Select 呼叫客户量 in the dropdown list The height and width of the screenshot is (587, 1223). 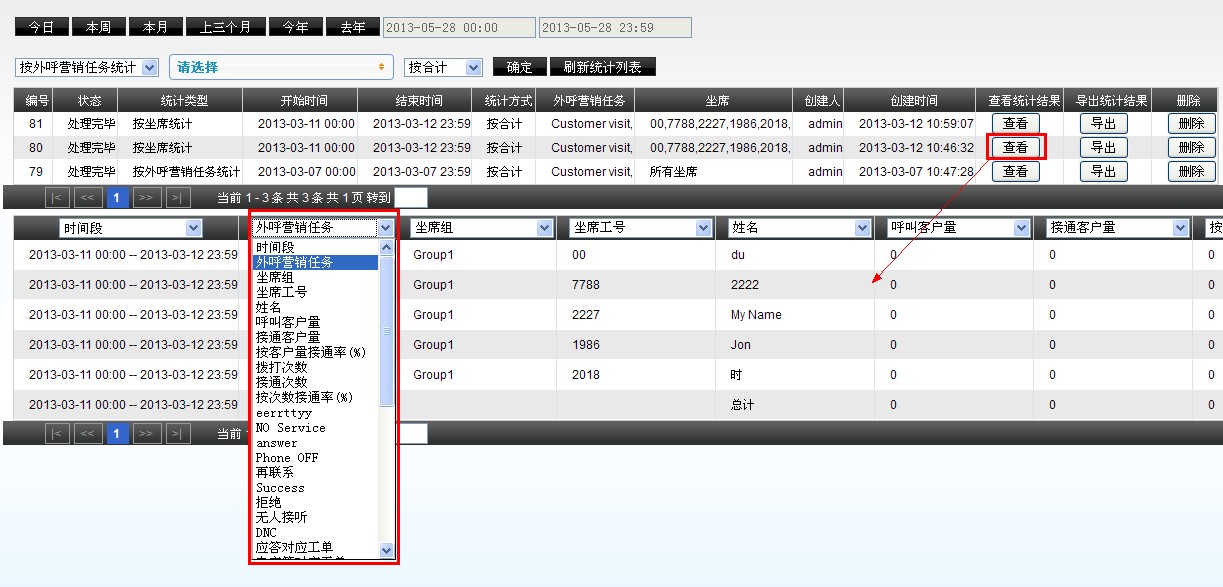288,323
